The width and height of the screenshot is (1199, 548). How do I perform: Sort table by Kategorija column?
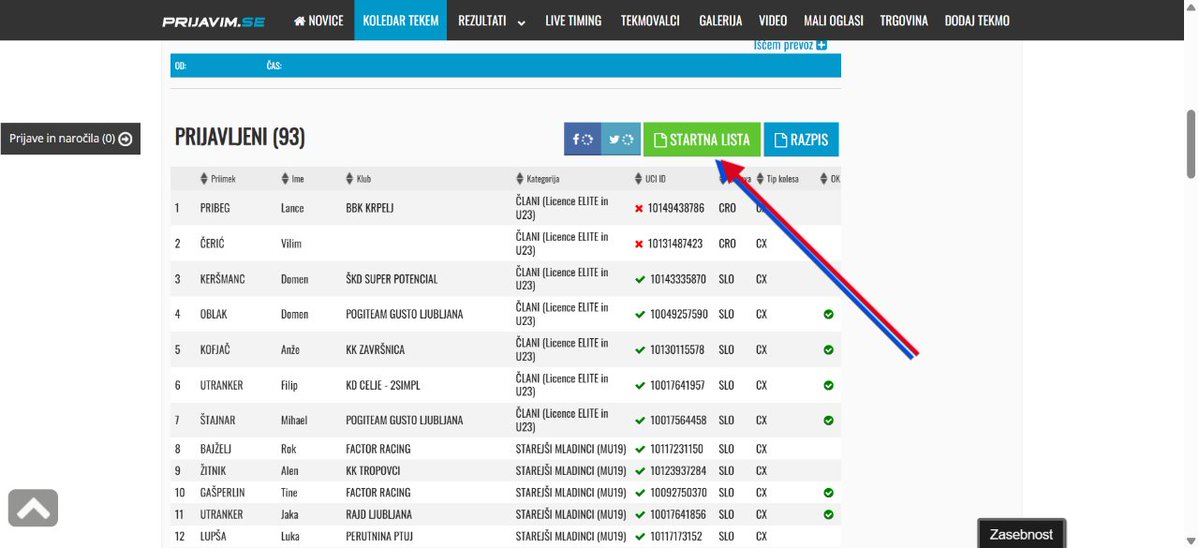(538, 179)
